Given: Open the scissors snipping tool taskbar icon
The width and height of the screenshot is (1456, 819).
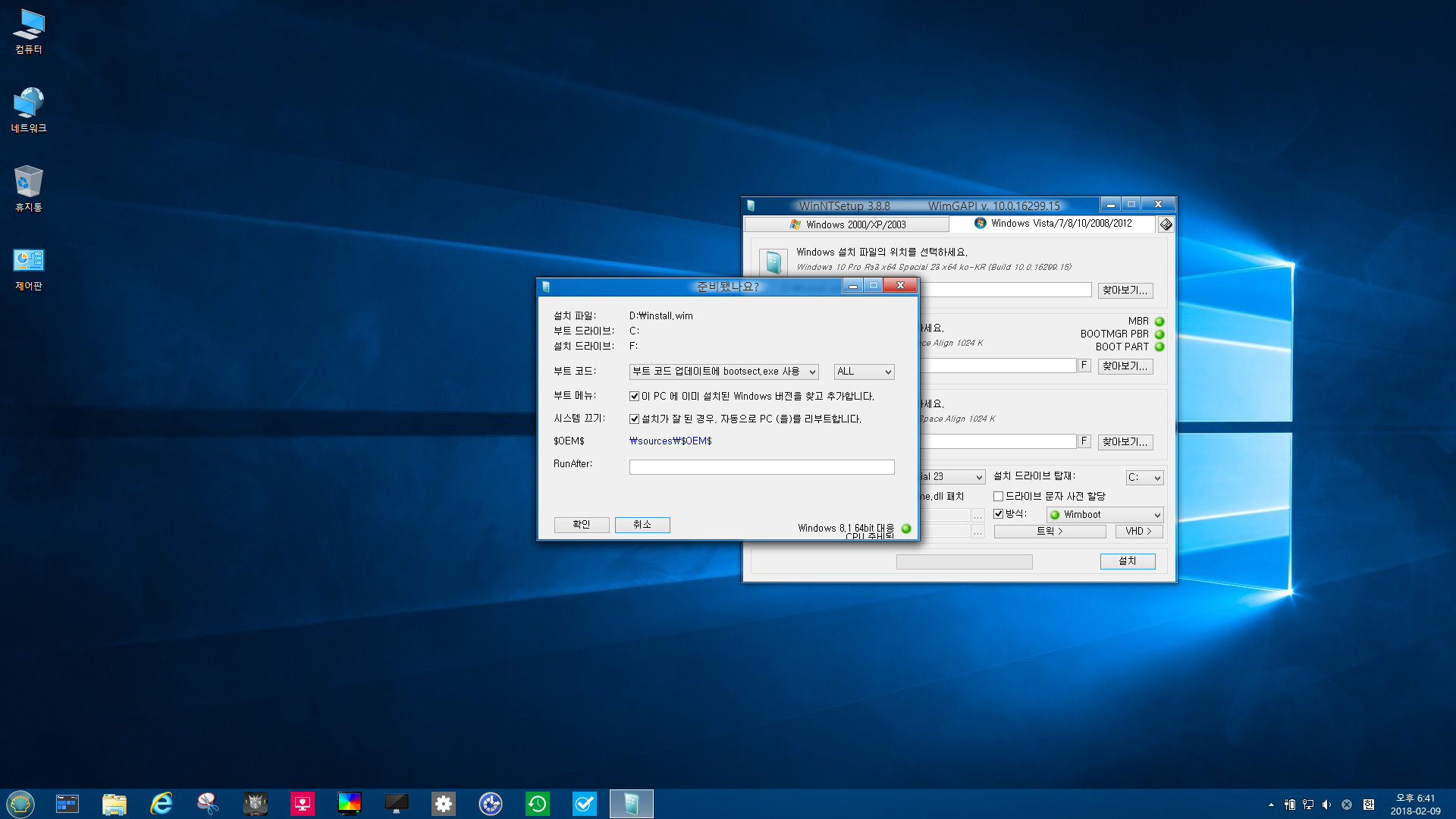Looking at the screenshot, I should pyautogui.click(x=209, y=804).
